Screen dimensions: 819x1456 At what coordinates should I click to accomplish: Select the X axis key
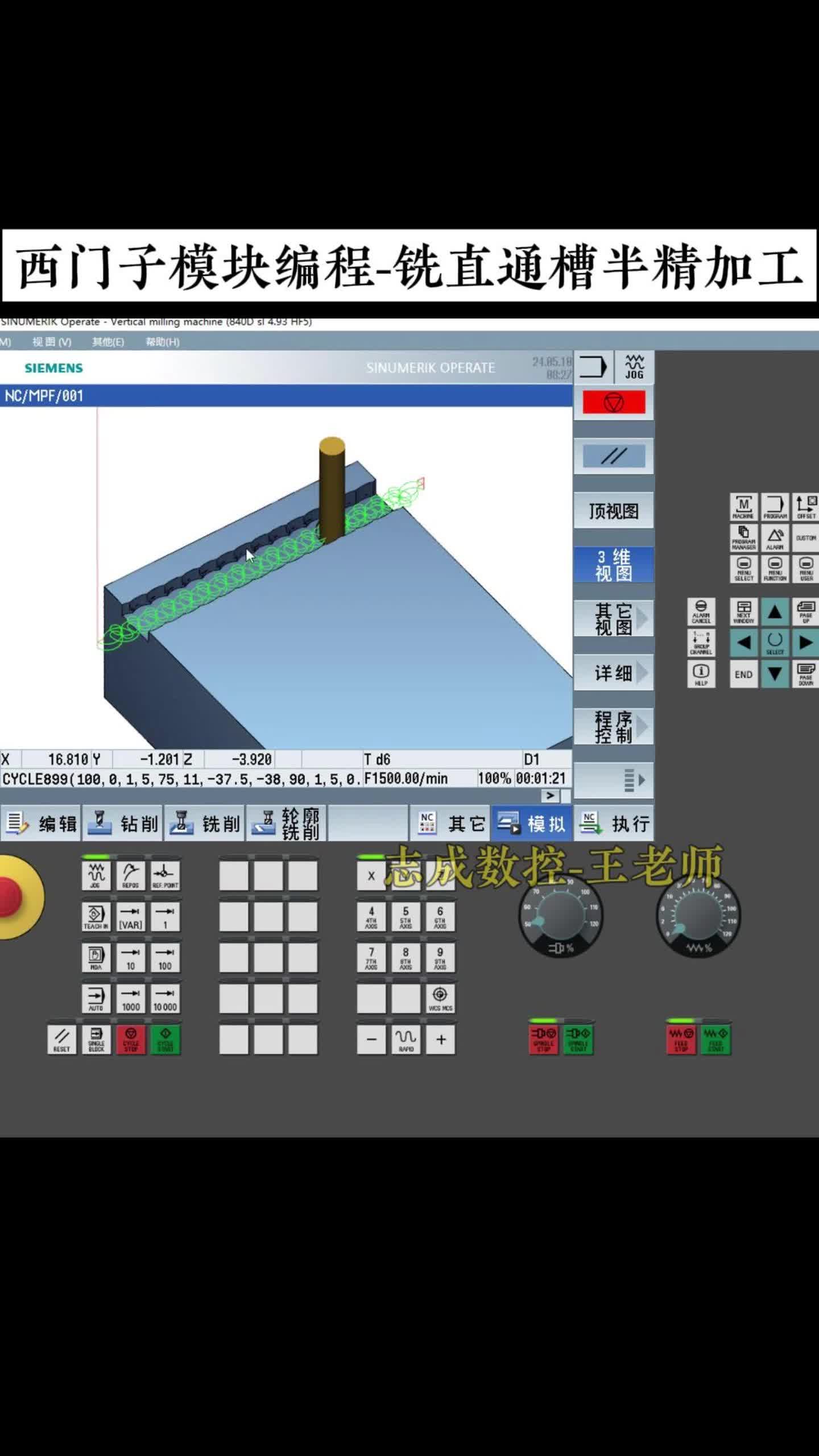pos(371,875)
